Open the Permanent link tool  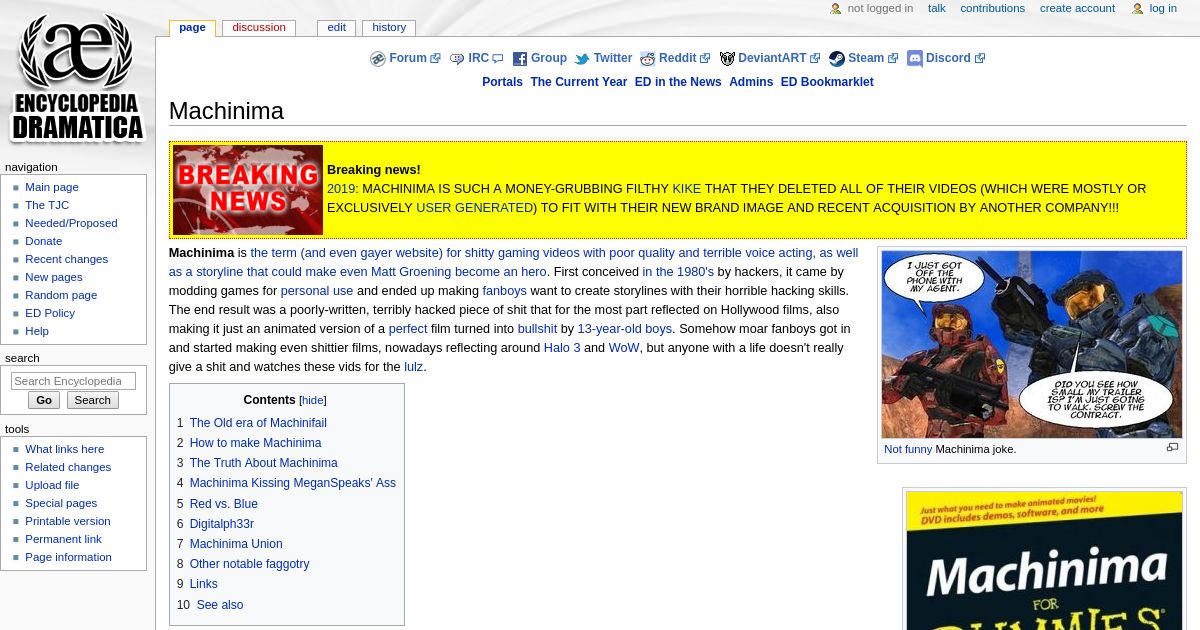(63, 539)
